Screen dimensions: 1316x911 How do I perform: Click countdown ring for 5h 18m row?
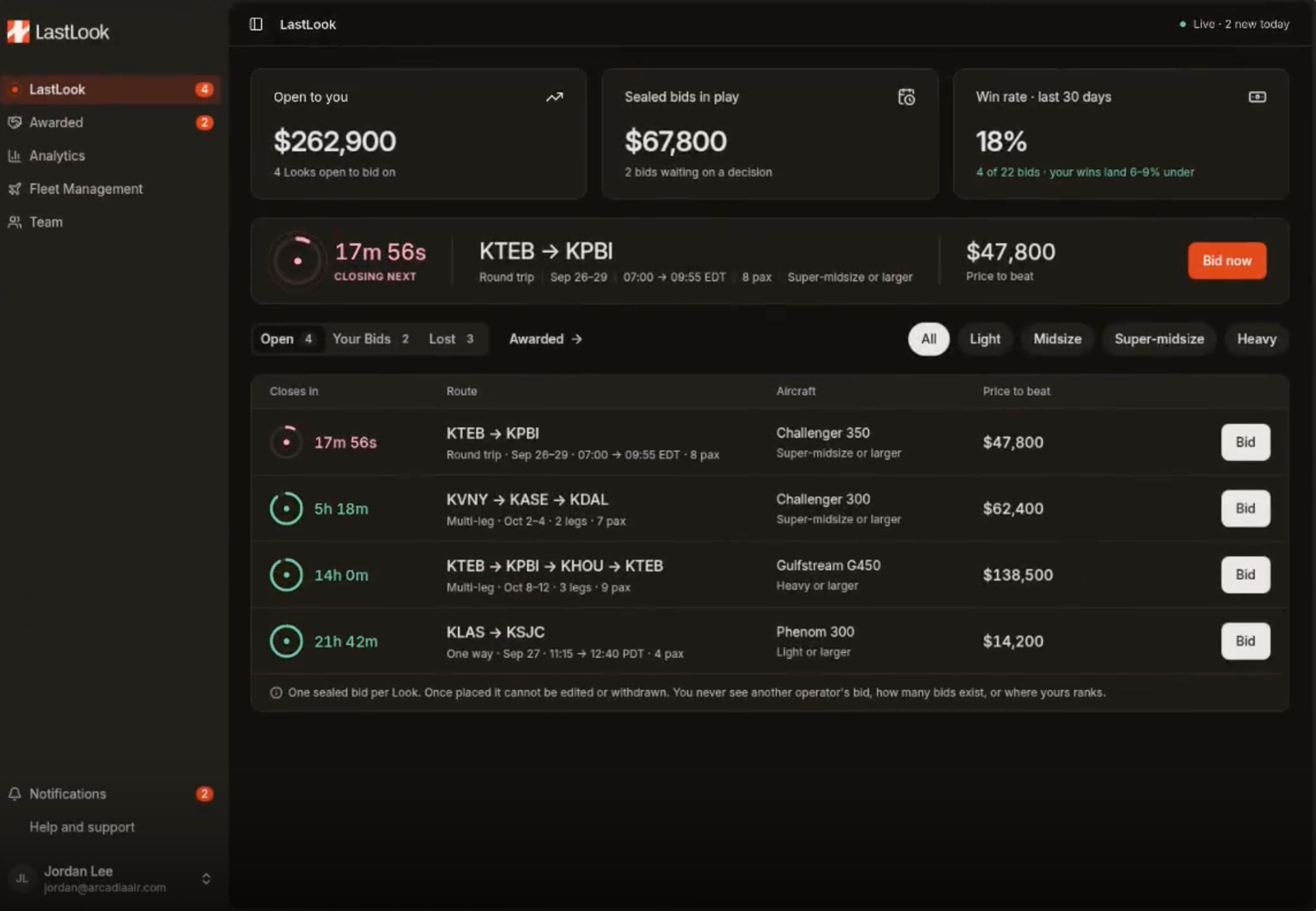[x=286, y=508]
